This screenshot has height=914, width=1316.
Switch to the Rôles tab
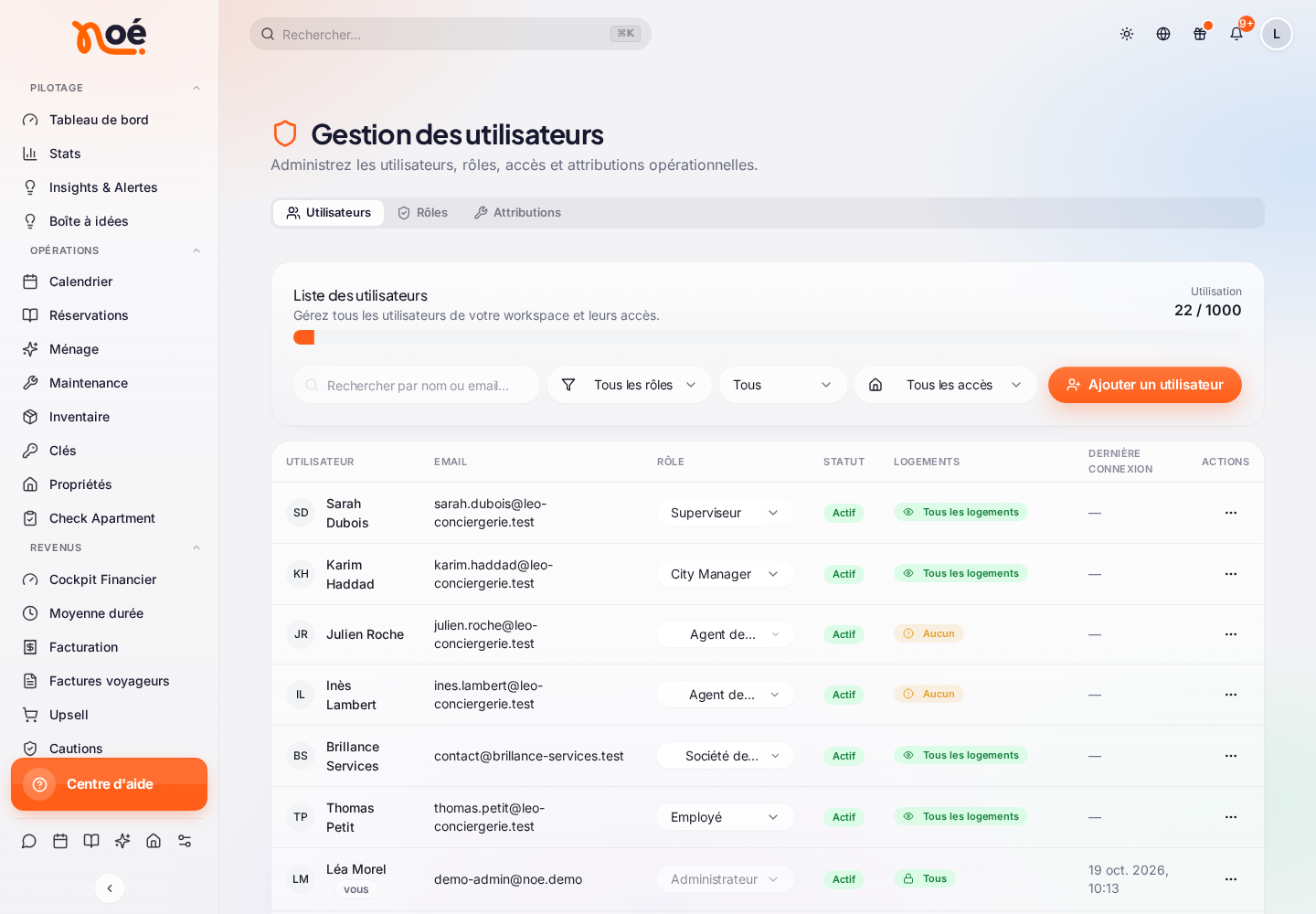coord(422,213)
